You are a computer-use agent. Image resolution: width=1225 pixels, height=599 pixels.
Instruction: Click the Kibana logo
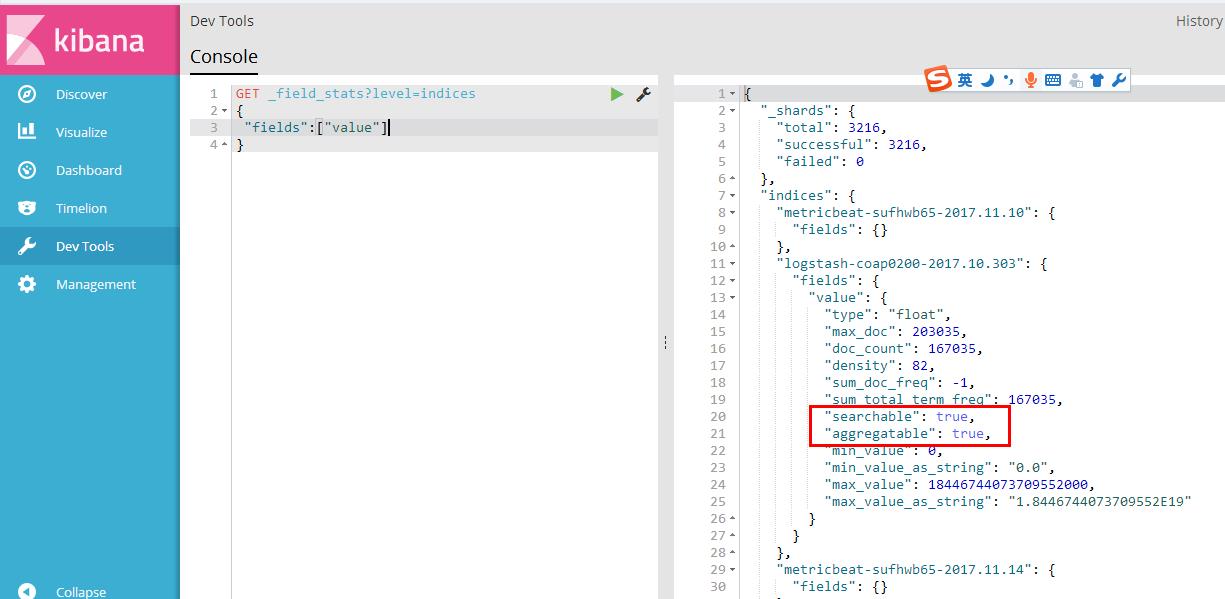(89, 40)
